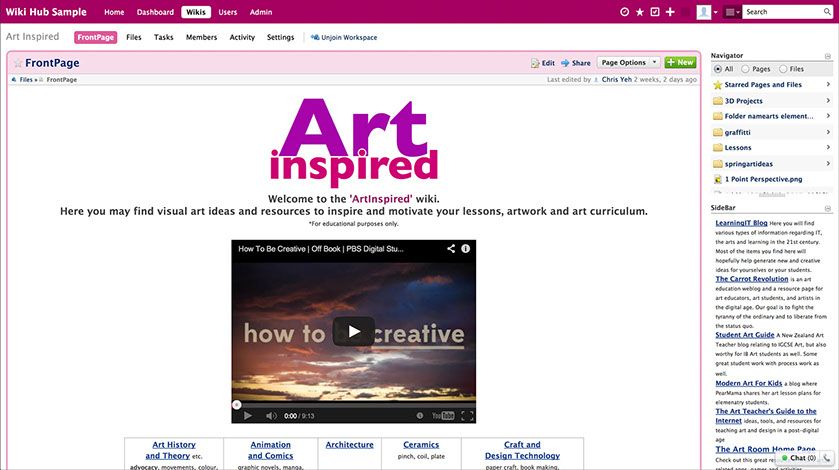Click the Search input field

tap(787, 12)
